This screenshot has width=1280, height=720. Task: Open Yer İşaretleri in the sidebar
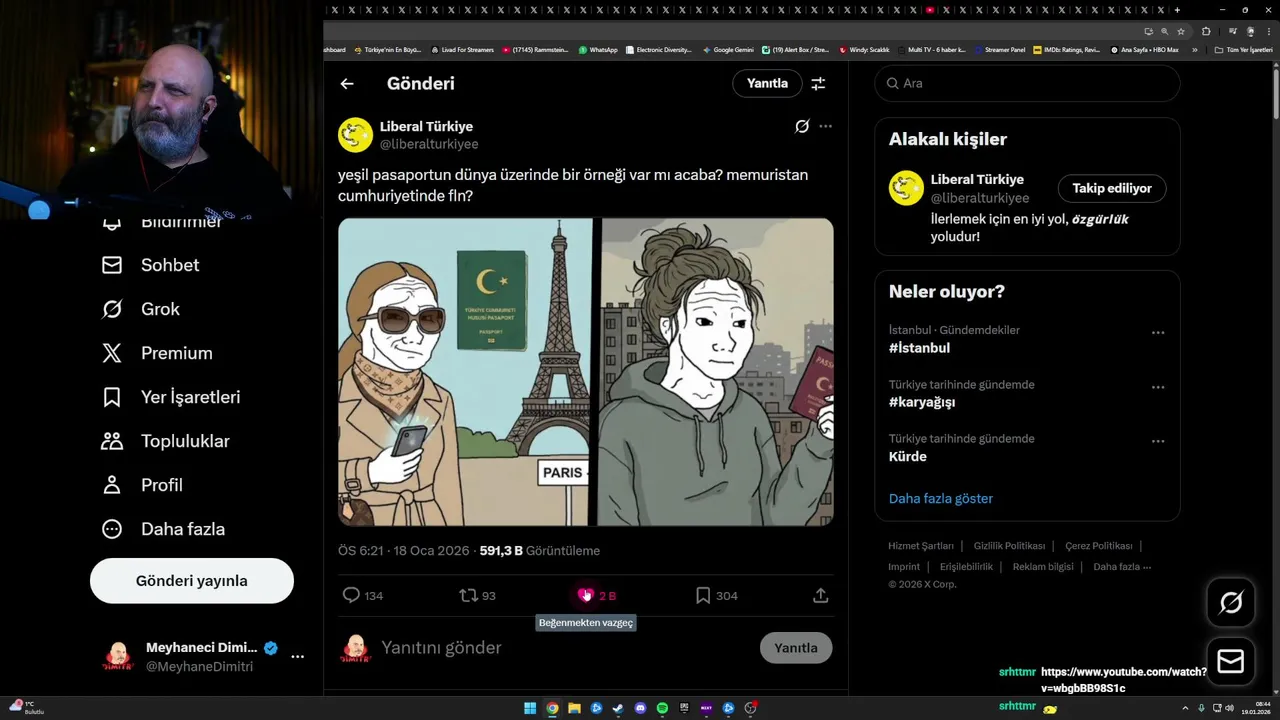171,397
